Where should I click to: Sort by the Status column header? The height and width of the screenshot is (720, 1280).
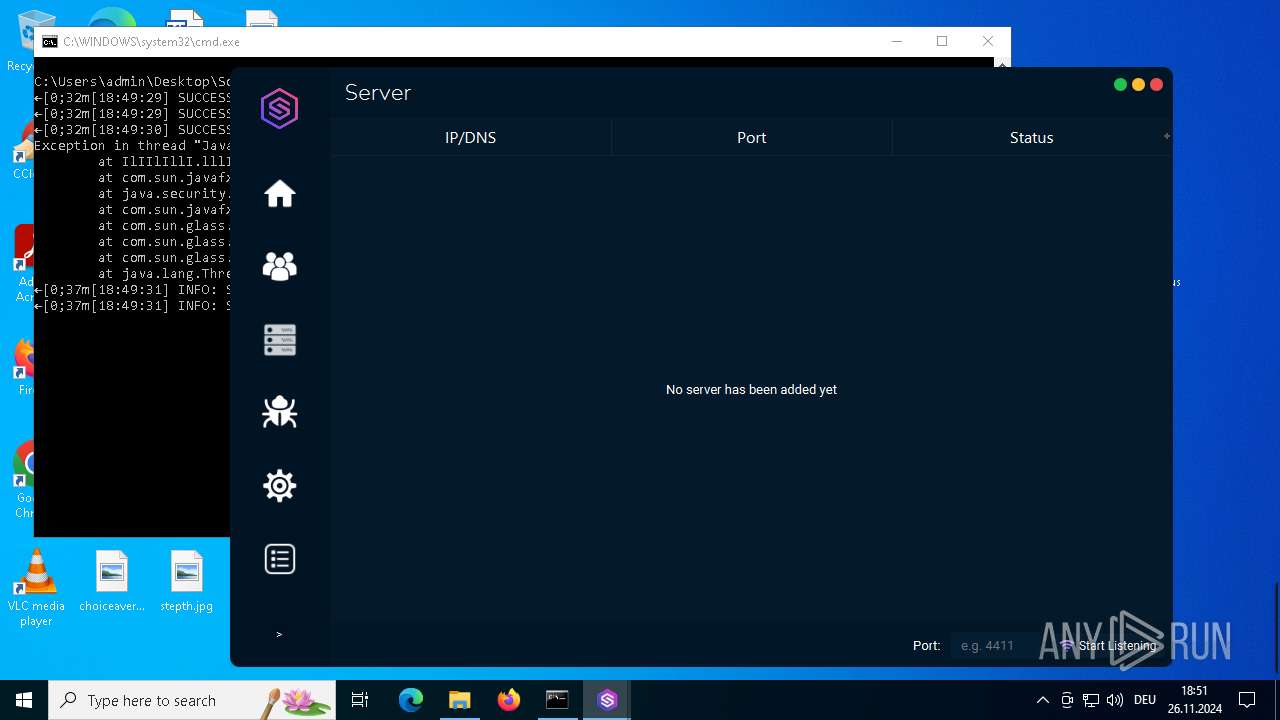(x=1031, y=138)
